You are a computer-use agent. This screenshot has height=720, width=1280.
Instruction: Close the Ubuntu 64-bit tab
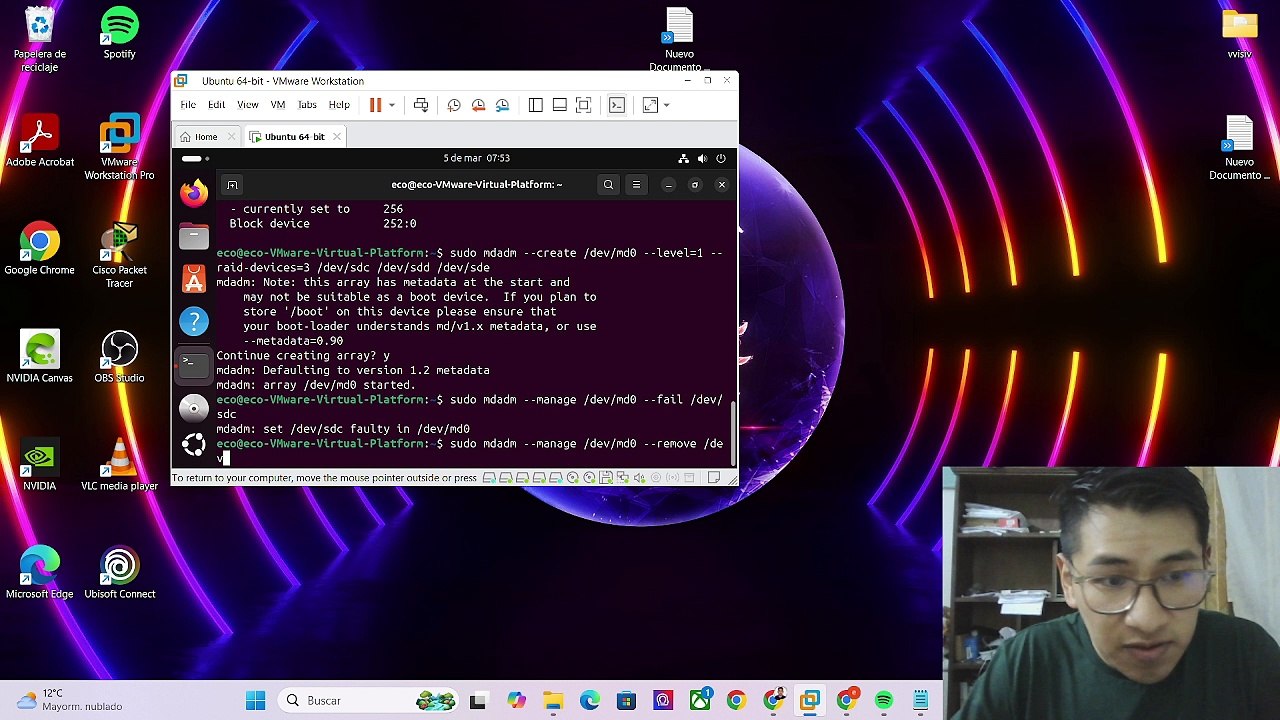pos(337,137)
